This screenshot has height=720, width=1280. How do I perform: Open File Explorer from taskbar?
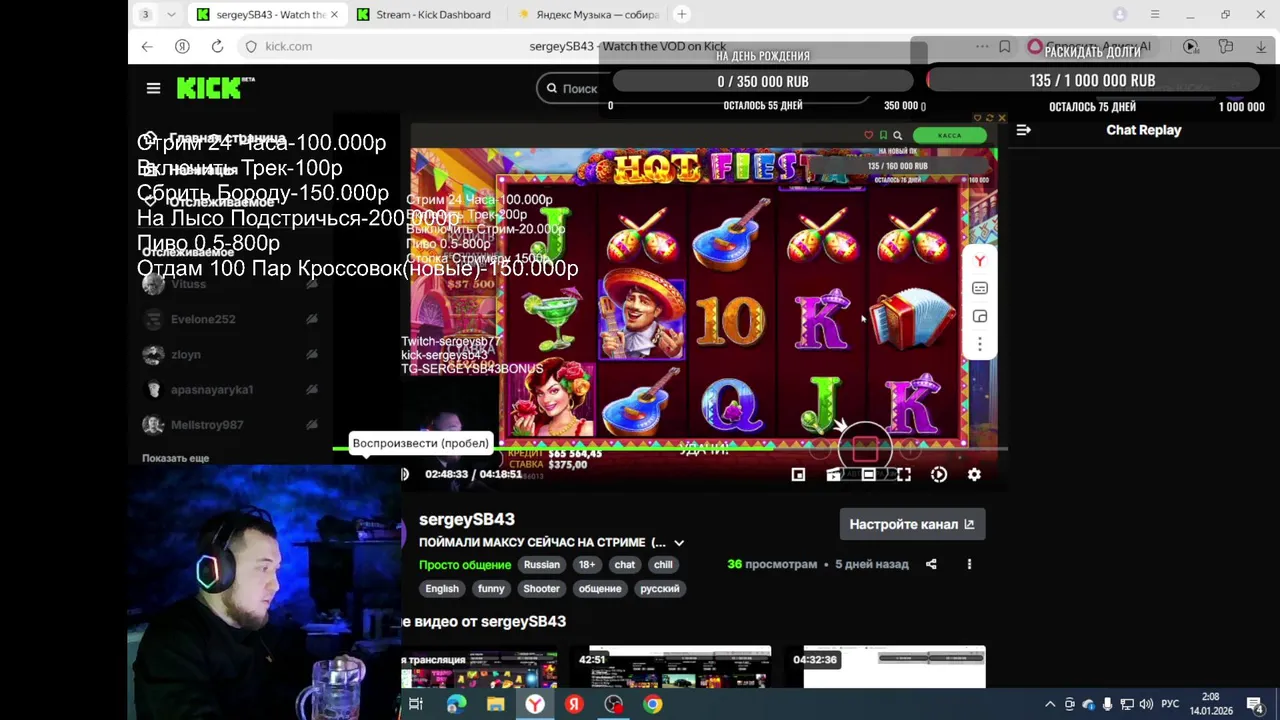coord(495,705)
